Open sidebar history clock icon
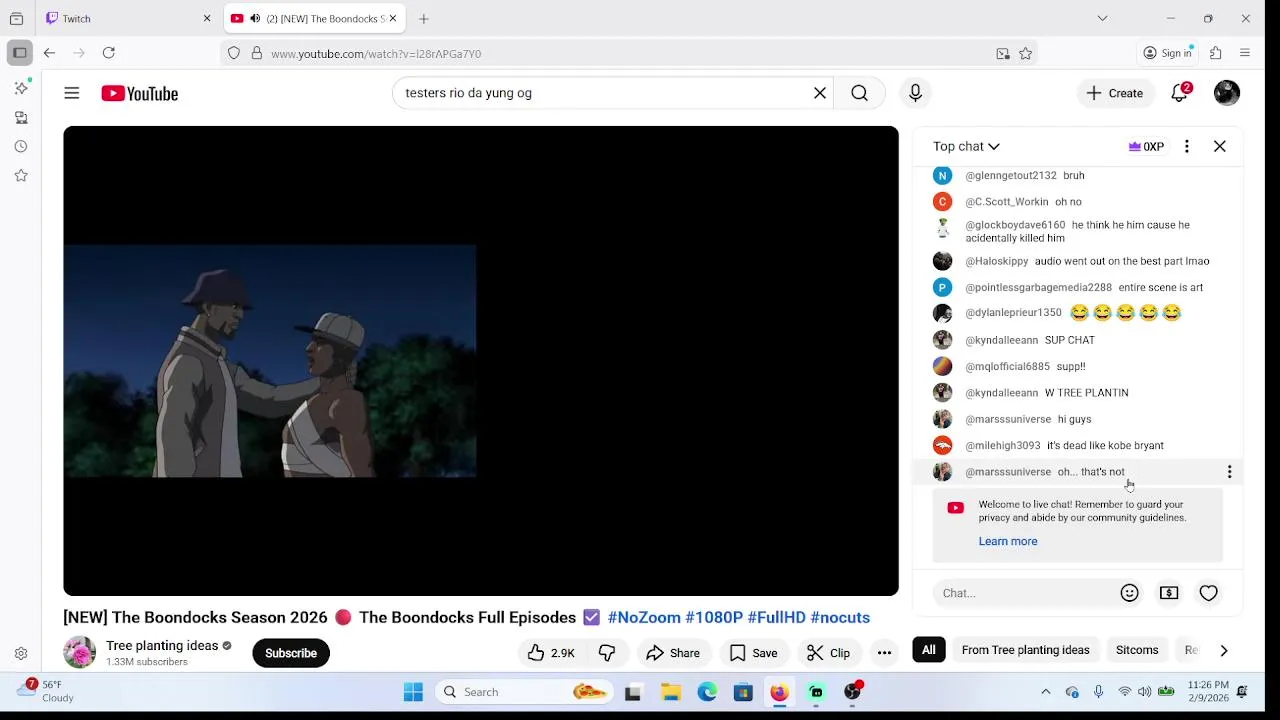The width and height of the screenshot is (1280, 720). point(21,147)
